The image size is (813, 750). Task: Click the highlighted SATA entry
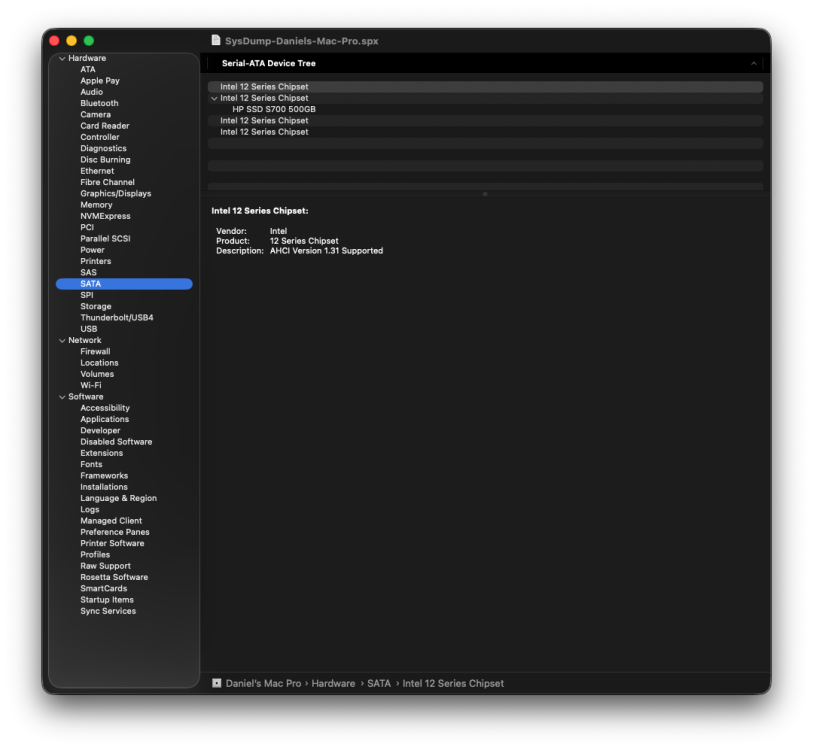tap(124, 284)
